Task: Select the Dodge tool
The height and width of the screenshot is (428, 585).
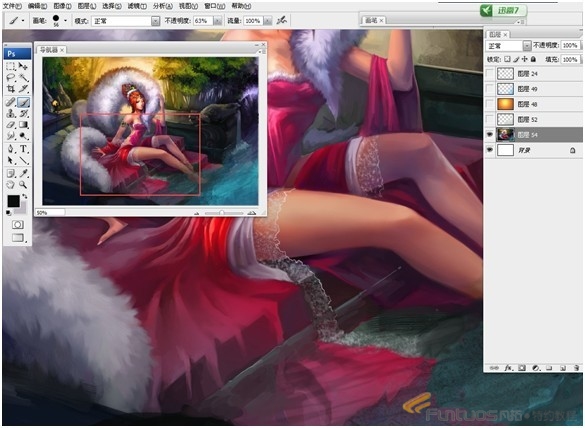Action: 24,136
